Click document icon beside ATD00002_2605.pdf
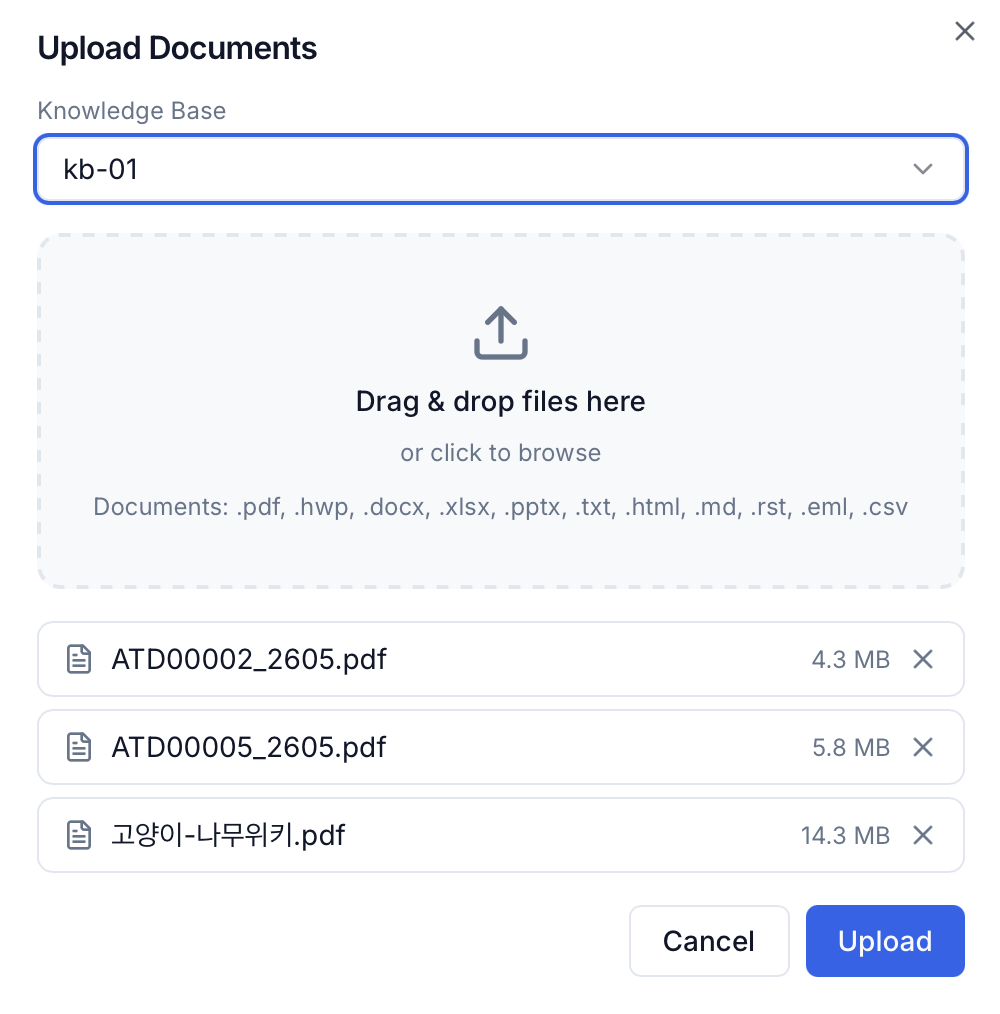This screenshot has width=1000, height=1014. [79, 659]
